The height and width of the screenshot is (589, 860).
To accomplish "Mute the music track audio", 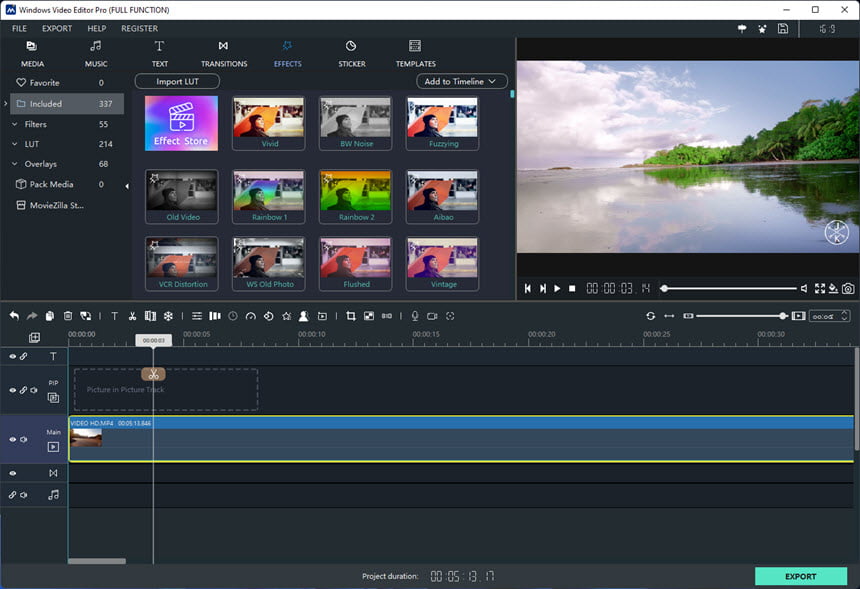I will click(x=24, y=495).
